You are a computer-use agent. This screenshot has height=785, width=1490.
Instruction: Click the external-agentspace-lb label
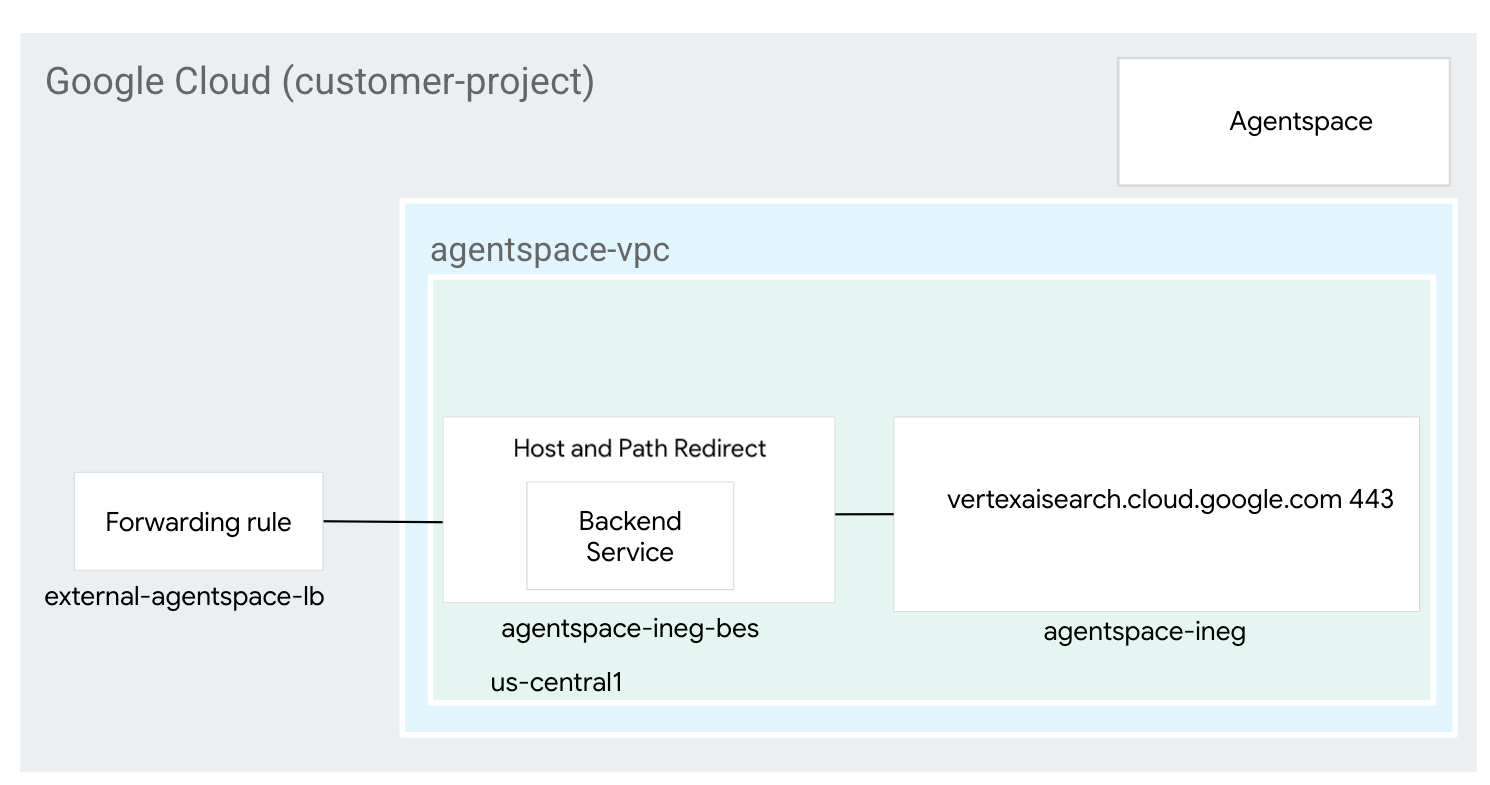coord(184,598)
